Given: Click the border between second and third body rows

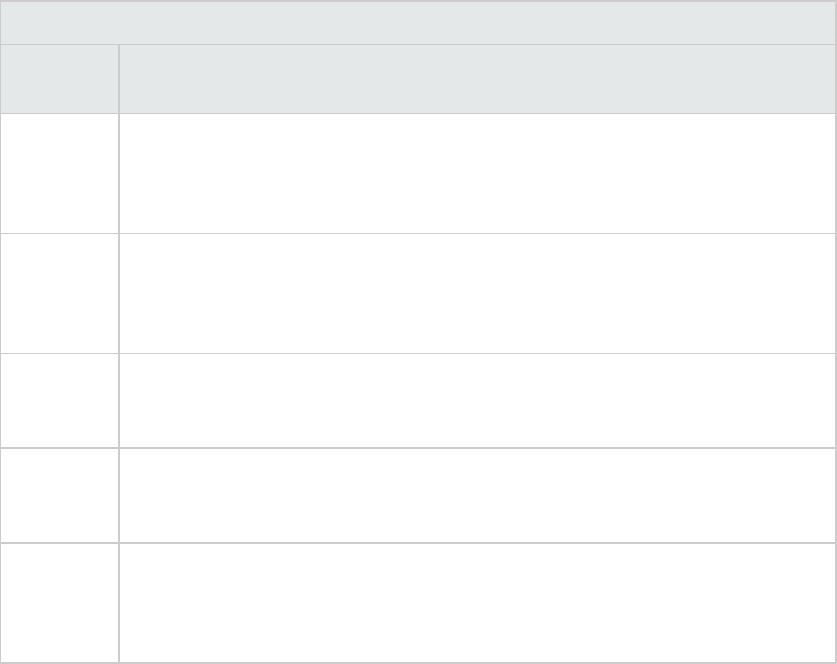Looking at the screenshot, I should tap(418, 353).
